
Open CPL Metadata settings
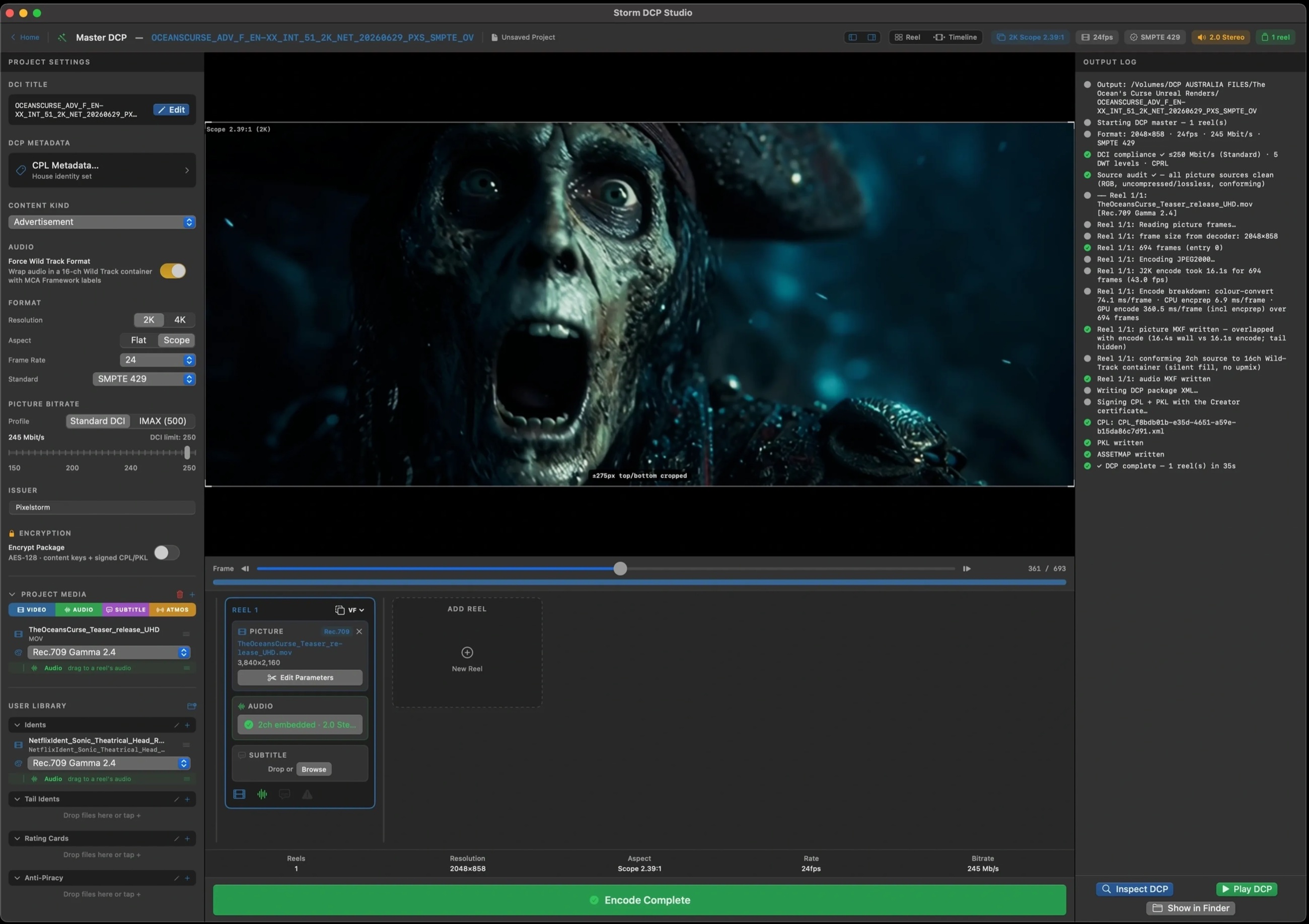[x=102, y=170]
